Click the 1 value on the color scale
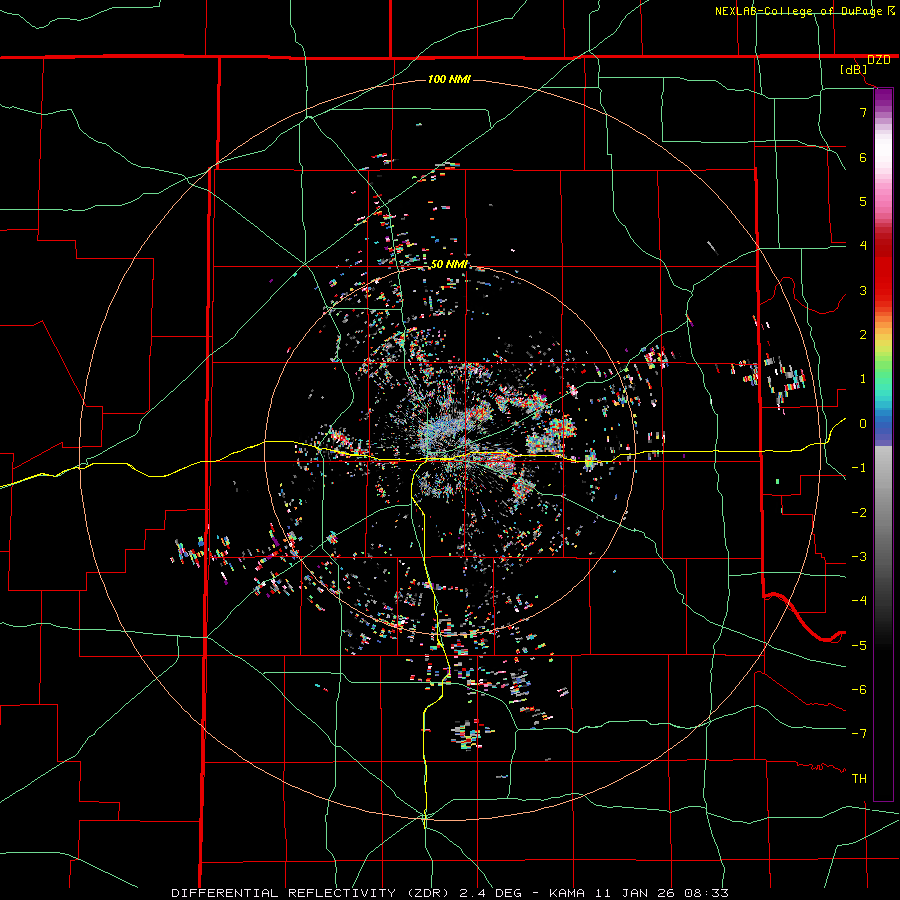The height and width of the screenshot is (900, 900). [863, 379]
